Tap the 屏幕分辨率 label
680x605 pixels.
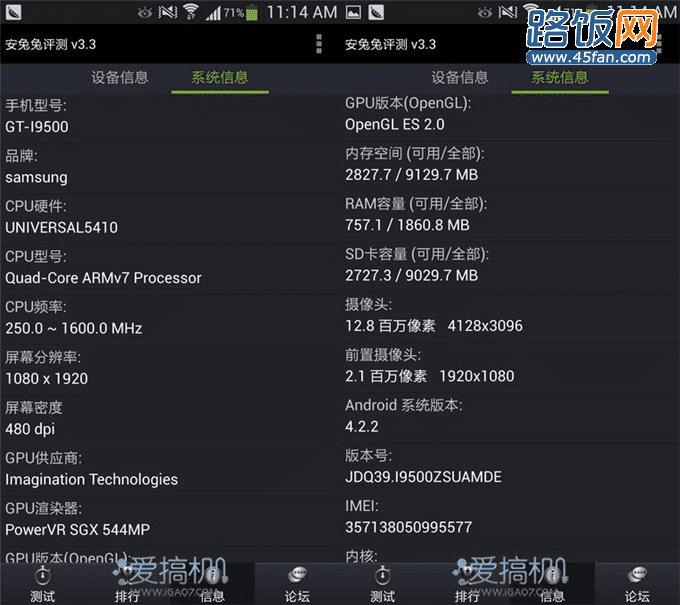[x=42, y=357]
